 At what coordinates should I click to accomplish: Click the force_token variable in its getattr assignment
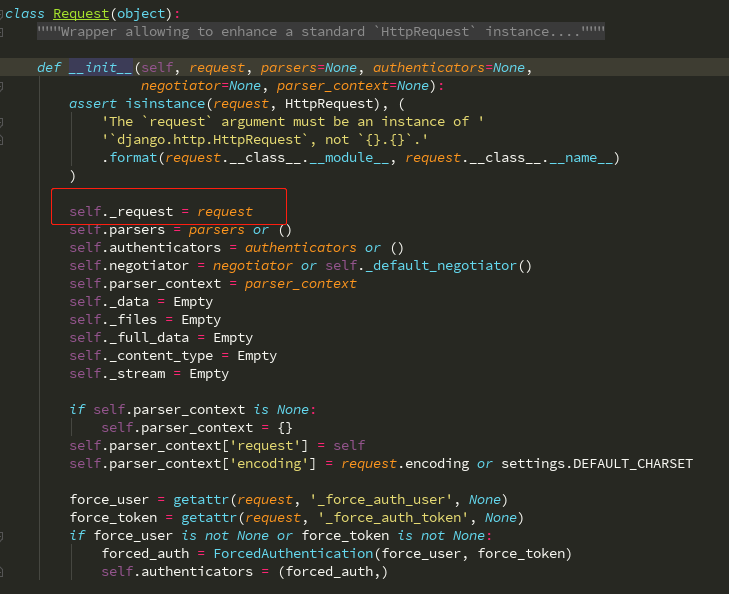click(113, 518)
